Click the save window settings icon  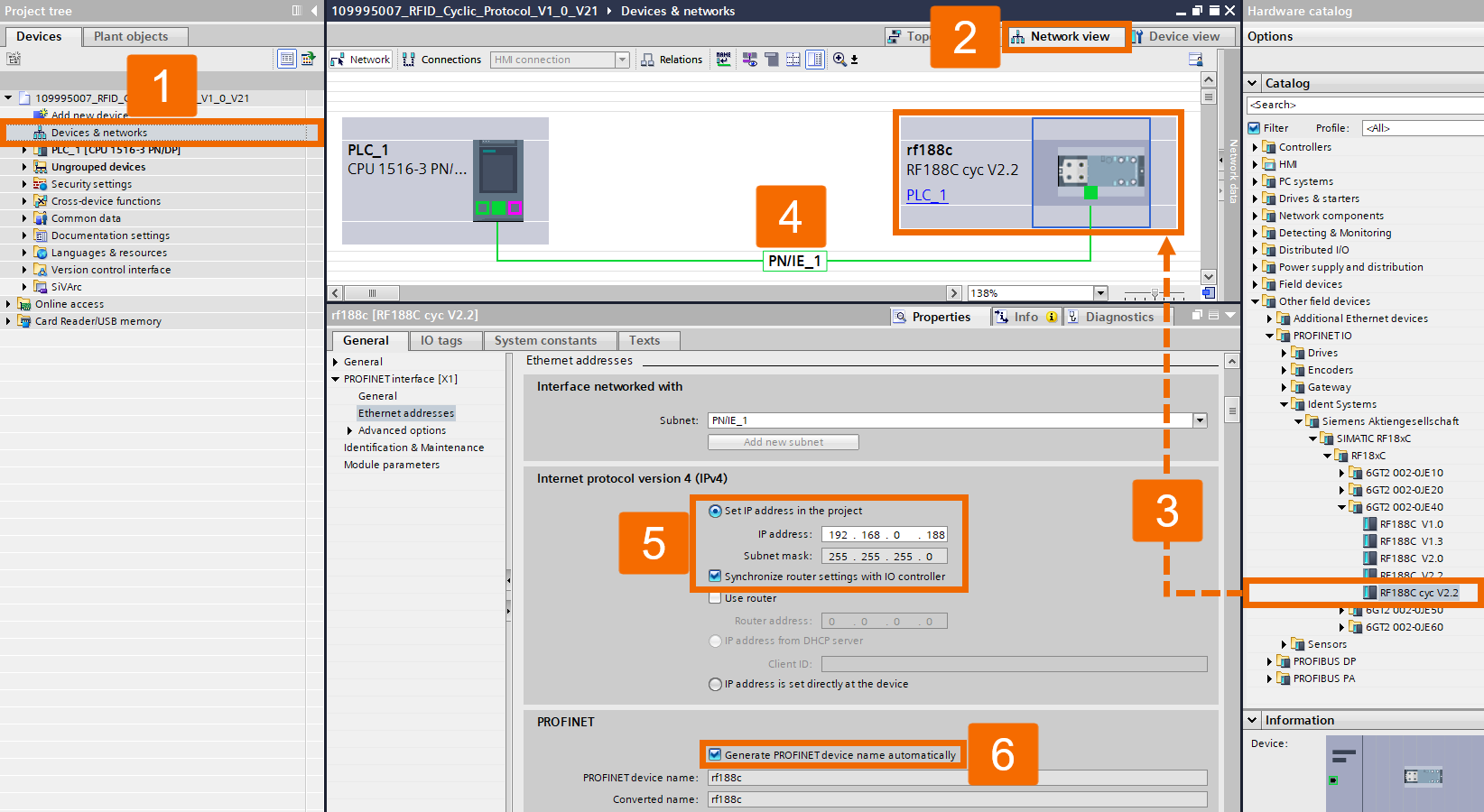[x=1196, y=60]
